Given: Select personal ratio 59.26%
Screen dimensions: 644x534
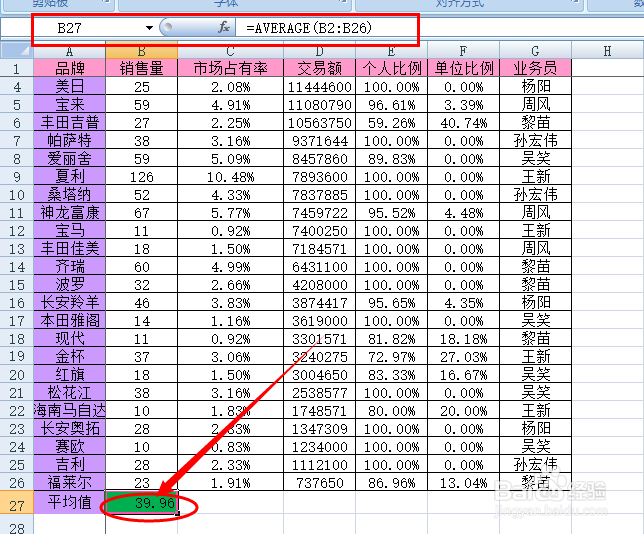Looking at the screenshot, I should point(391,122).
